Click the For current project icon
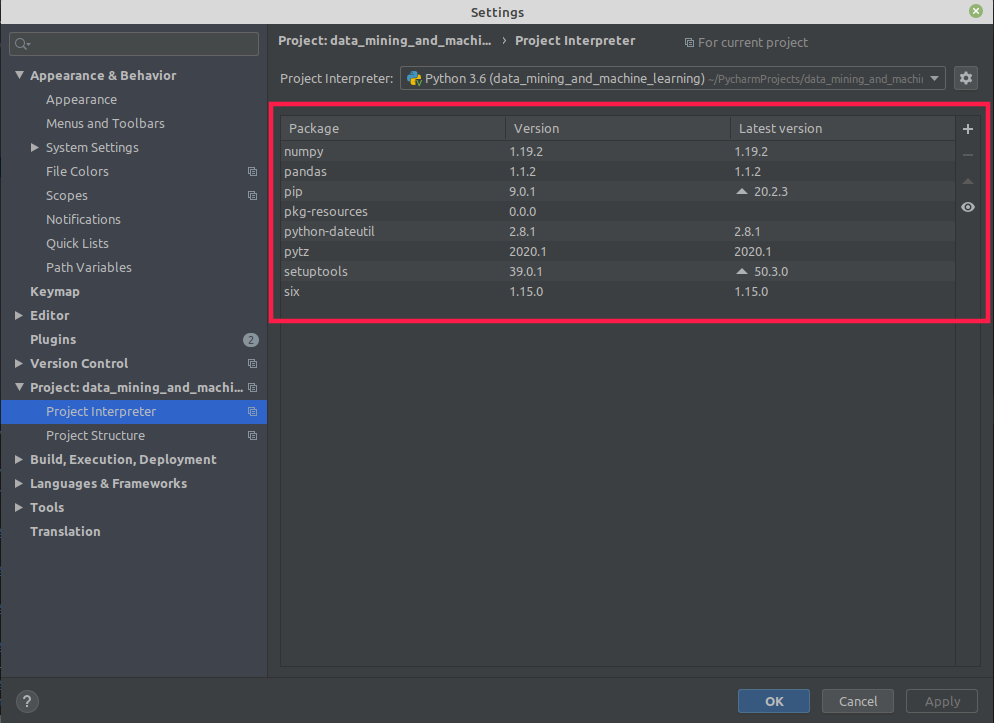The image size is (994, 723). (x=689, y=42)
